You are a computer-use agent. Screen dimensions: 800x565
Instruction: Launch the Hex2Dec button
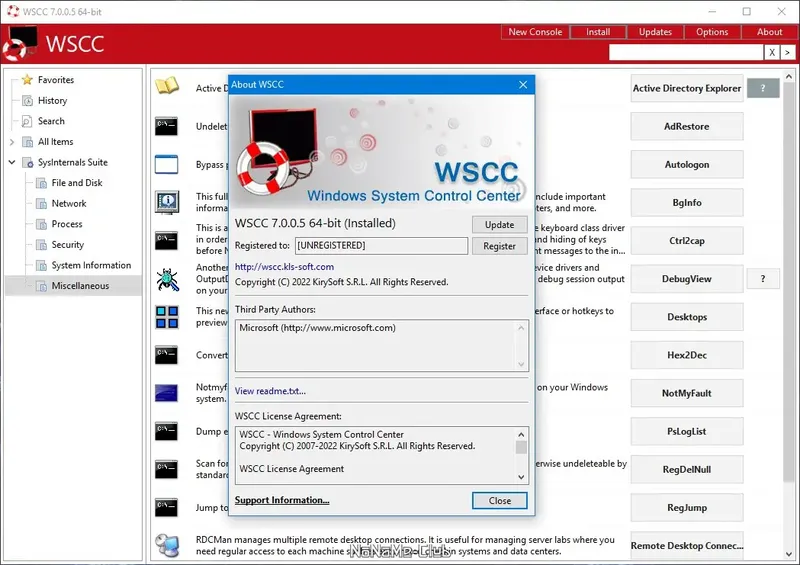[x=687, y=355]
